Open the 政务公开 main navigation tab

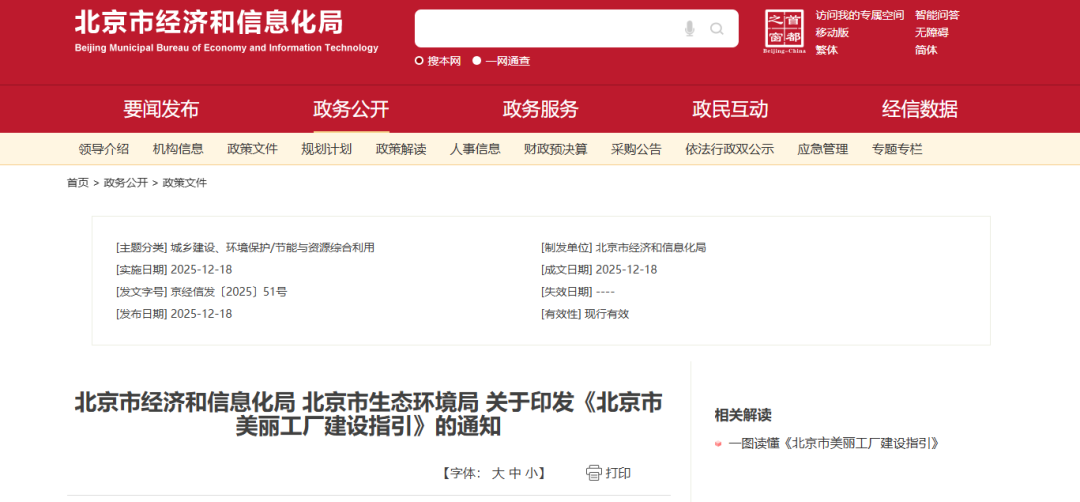pos(351,109)
